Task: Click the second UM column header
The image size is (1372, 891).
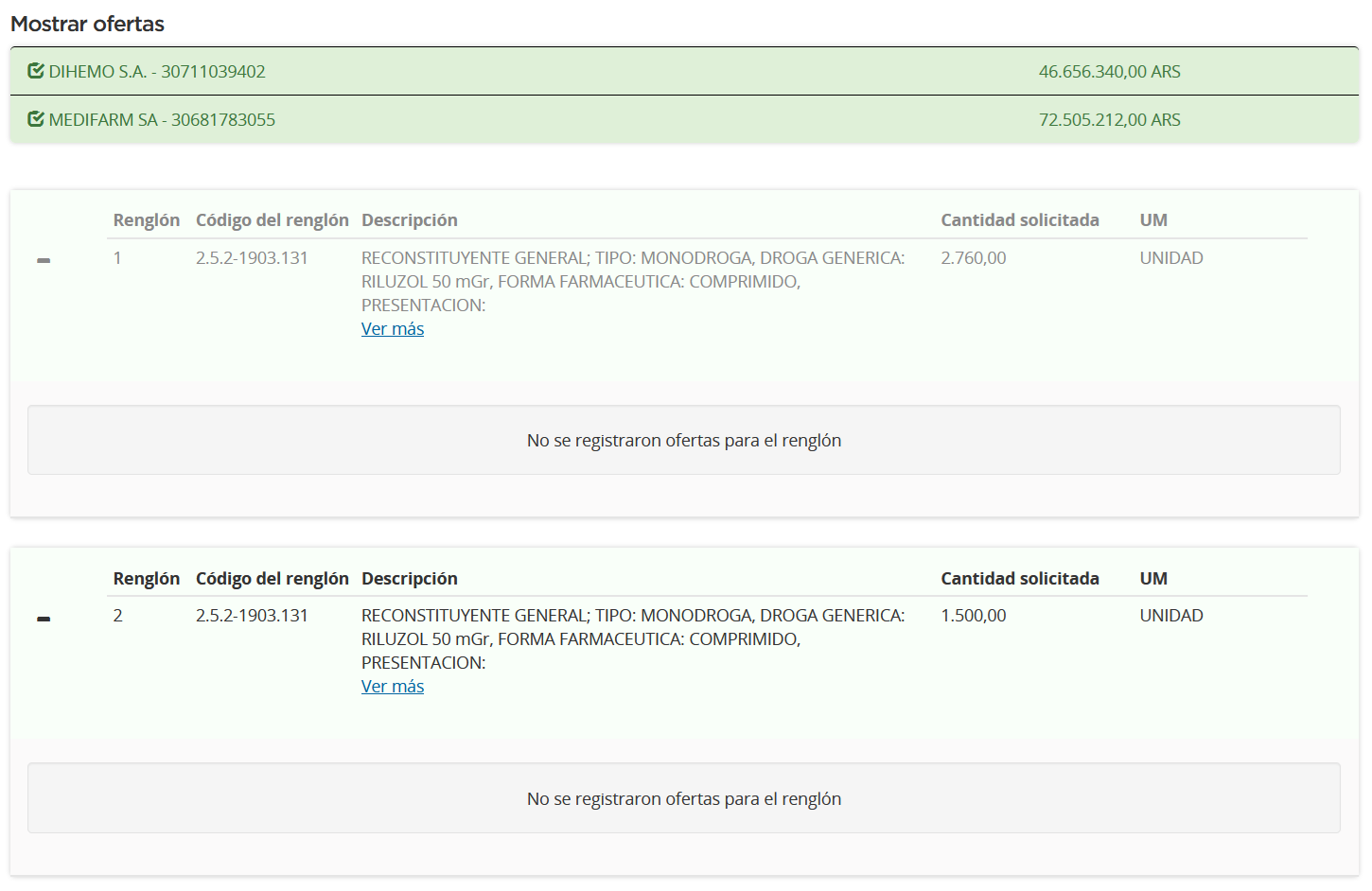Action: (x=1153, y=579)
